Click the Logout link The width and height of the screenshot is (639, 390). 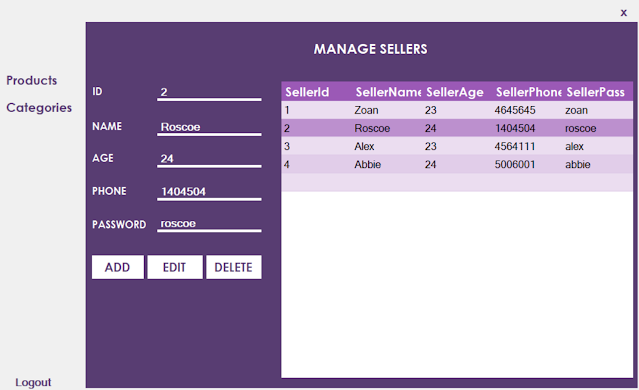[x=33, y=382]
